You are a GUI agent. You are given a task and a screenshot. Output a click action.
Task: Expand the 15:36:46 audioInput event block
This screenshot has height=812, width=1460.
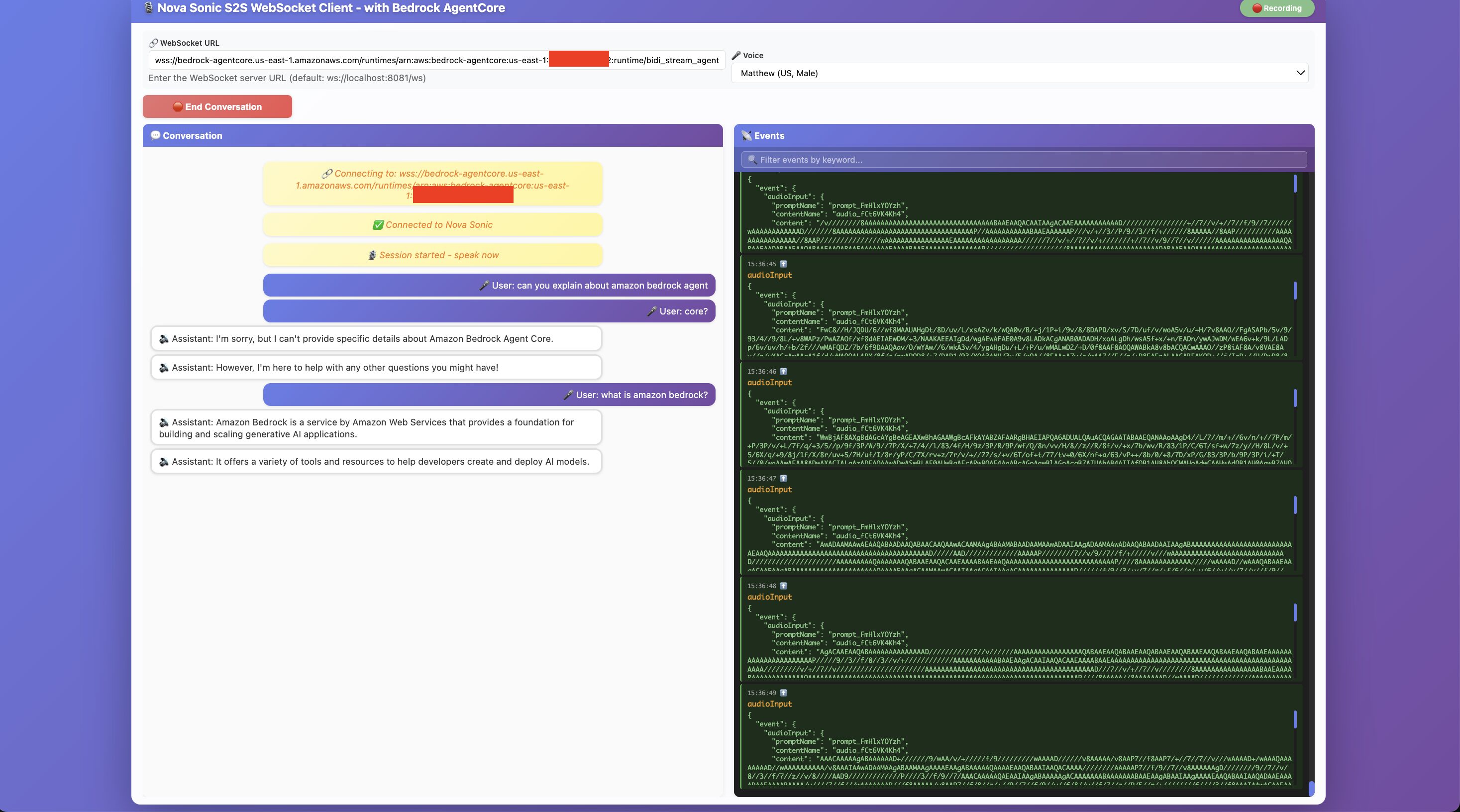769,383
